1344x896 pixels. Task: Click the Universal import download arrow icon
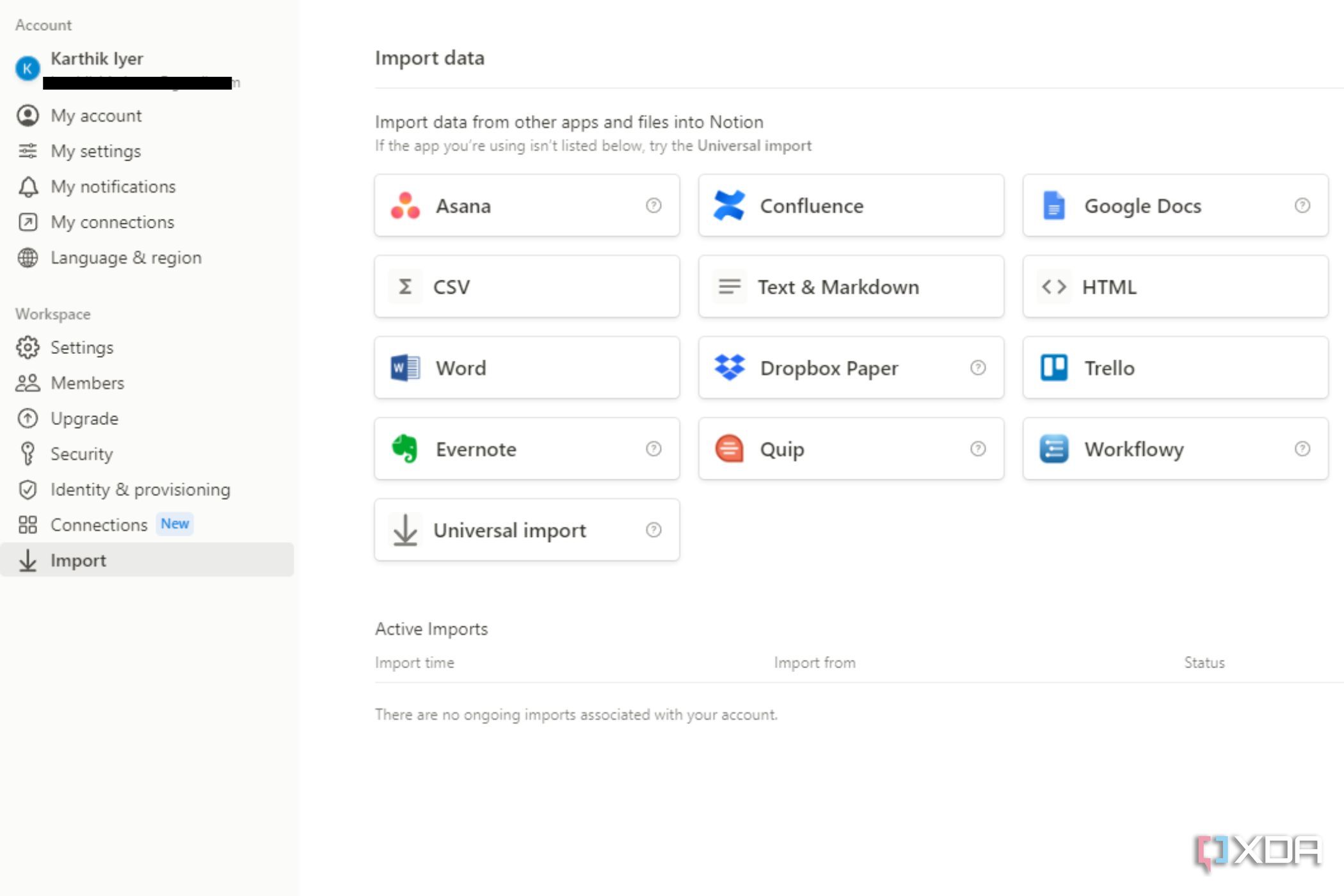click(405, 530)
